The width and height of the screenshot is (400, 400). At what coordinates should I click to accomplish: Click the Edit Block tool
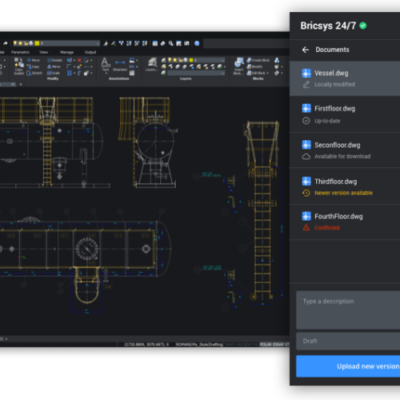[x=256, y=73]
